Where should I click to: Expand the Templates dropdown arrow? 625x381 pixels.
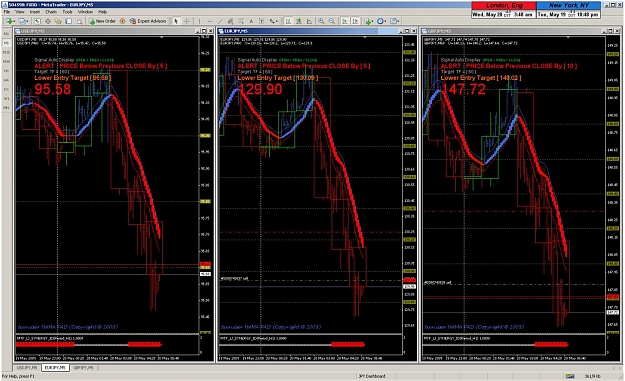398,21
